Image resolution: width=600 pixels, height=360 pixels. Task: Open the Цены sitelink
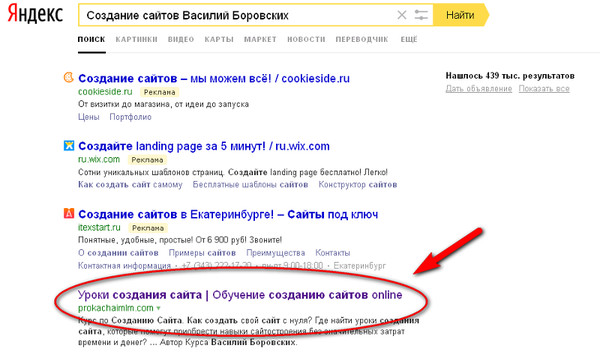[89, 117]
